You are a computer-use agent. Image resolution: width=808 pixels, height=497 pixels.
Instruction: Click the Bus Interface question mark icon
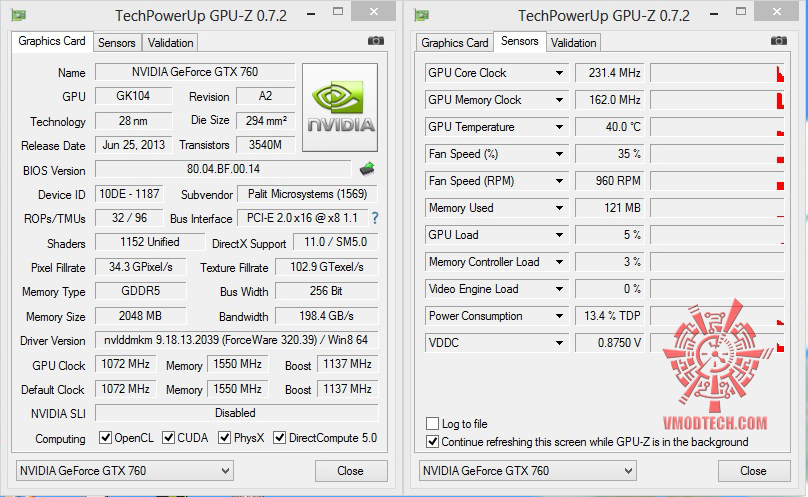[375, 218]
